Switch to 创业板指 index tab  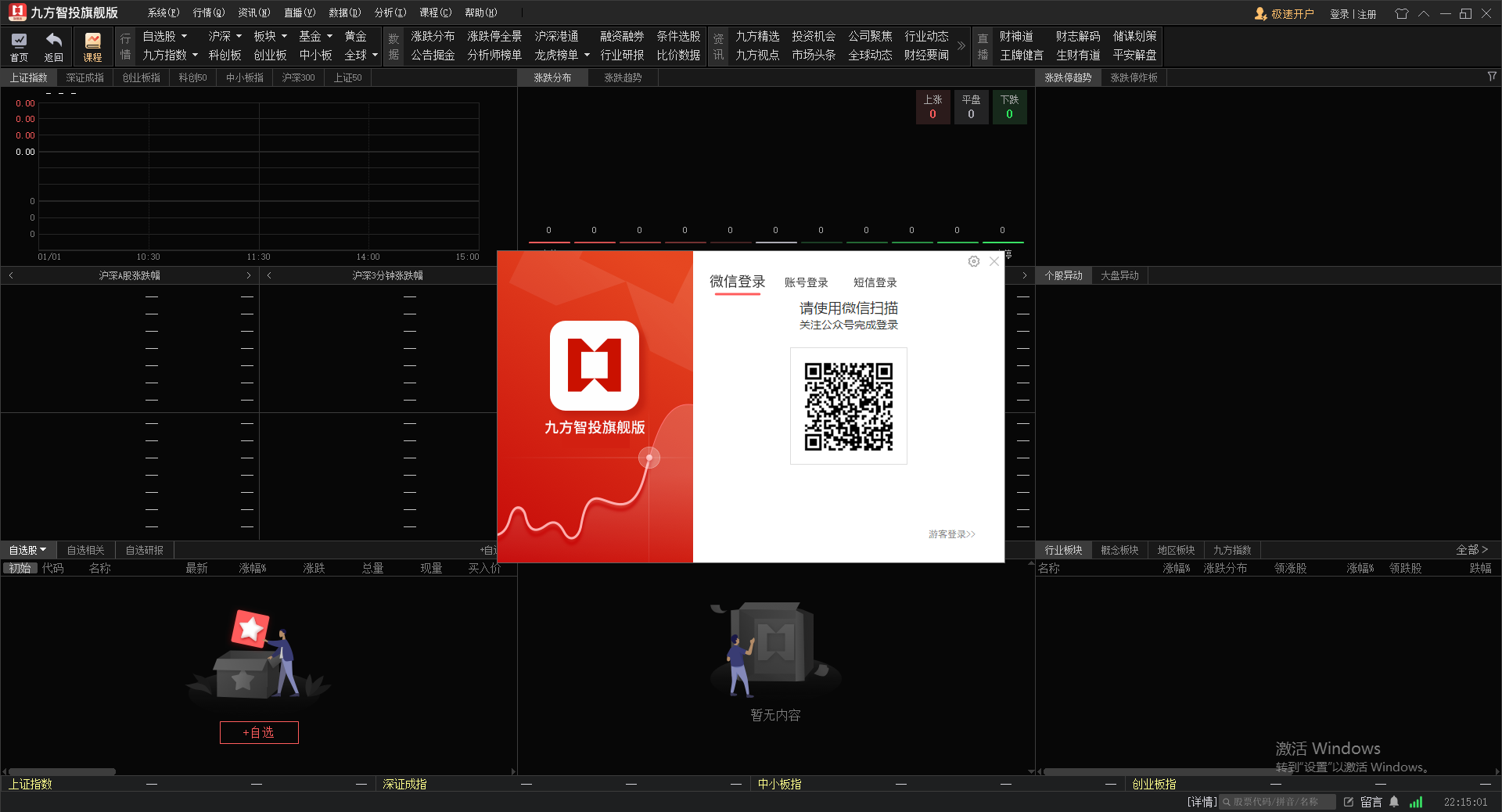[141, 77]
